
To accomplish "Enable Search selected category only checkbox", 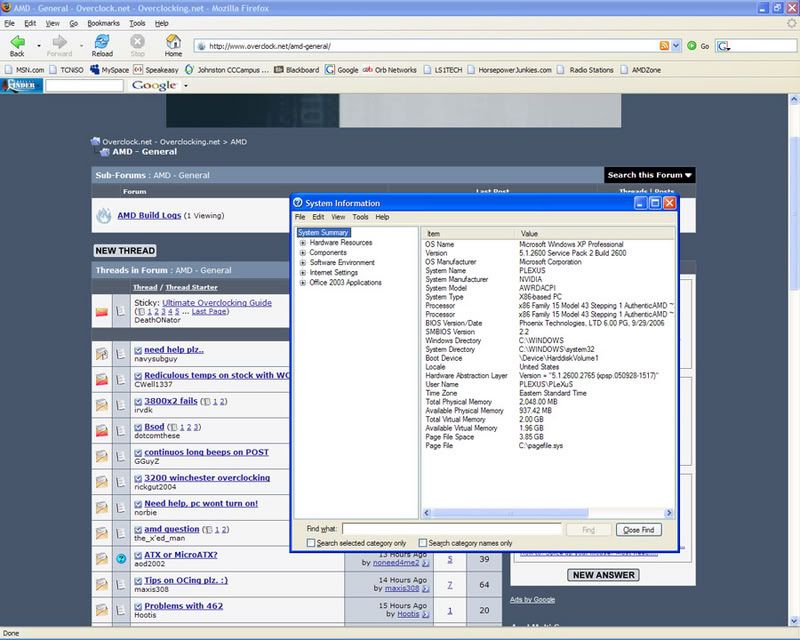I will [x=311, y=543].
